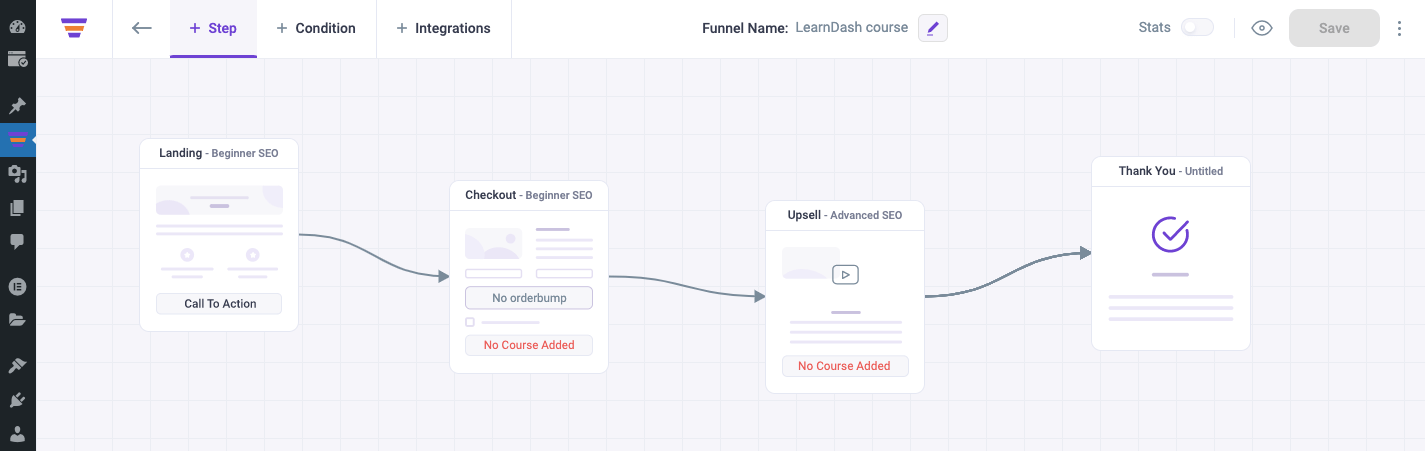Image resolution: width=1425 pixels, height=451 pixels.
Task: Go back using the left arrow
Action: (x=142, y=28)
